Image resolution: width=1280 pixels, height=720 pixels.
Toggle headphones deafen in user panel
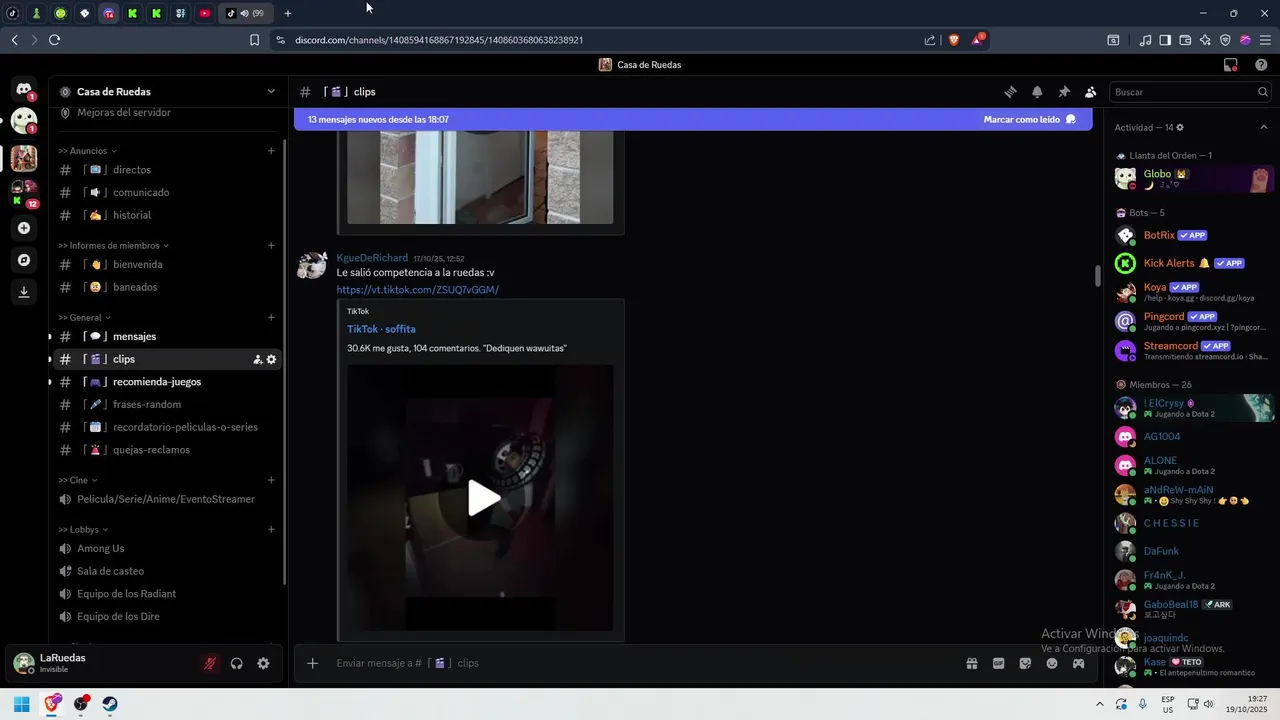(237, 663)
